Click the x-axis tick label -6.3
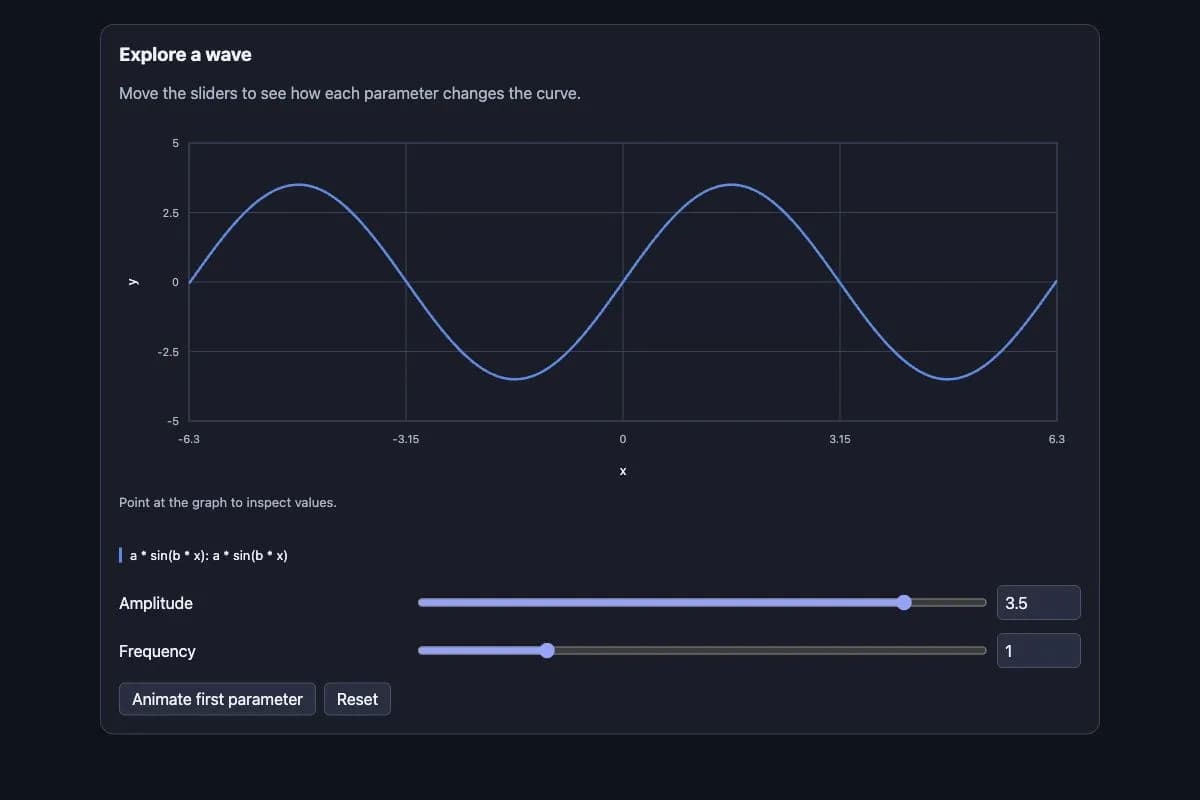This screenshot has width=1200, height=800. [189, 439]
